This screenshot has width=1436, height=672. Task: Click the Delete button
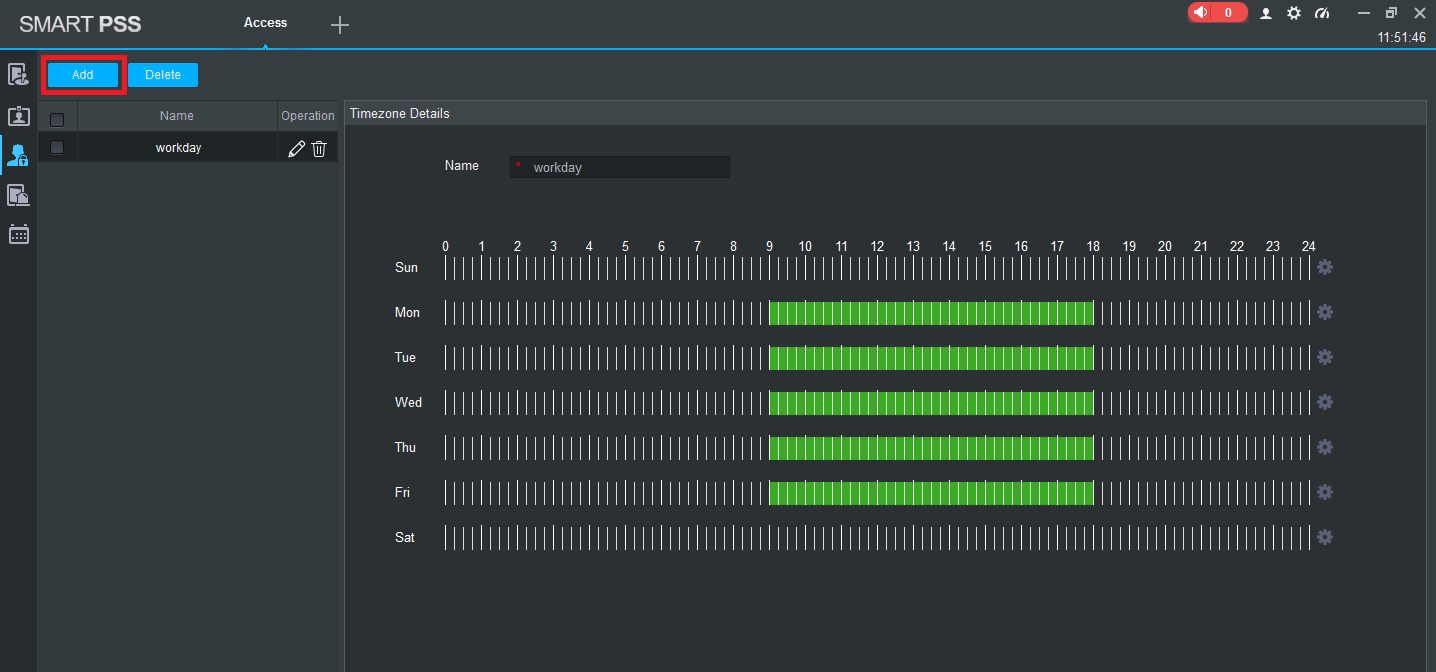[163, 75]
